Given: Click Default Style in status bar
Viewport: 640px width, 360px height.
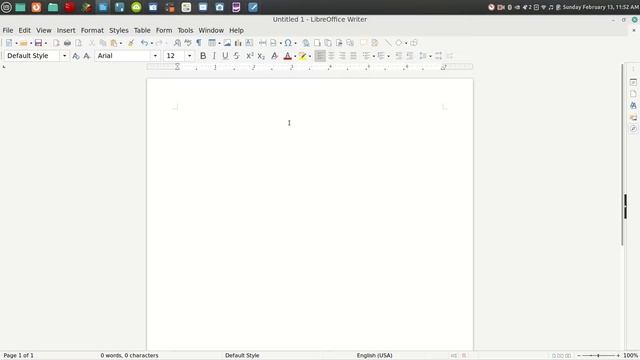Looking at the screenshot, I should point(242,356).
